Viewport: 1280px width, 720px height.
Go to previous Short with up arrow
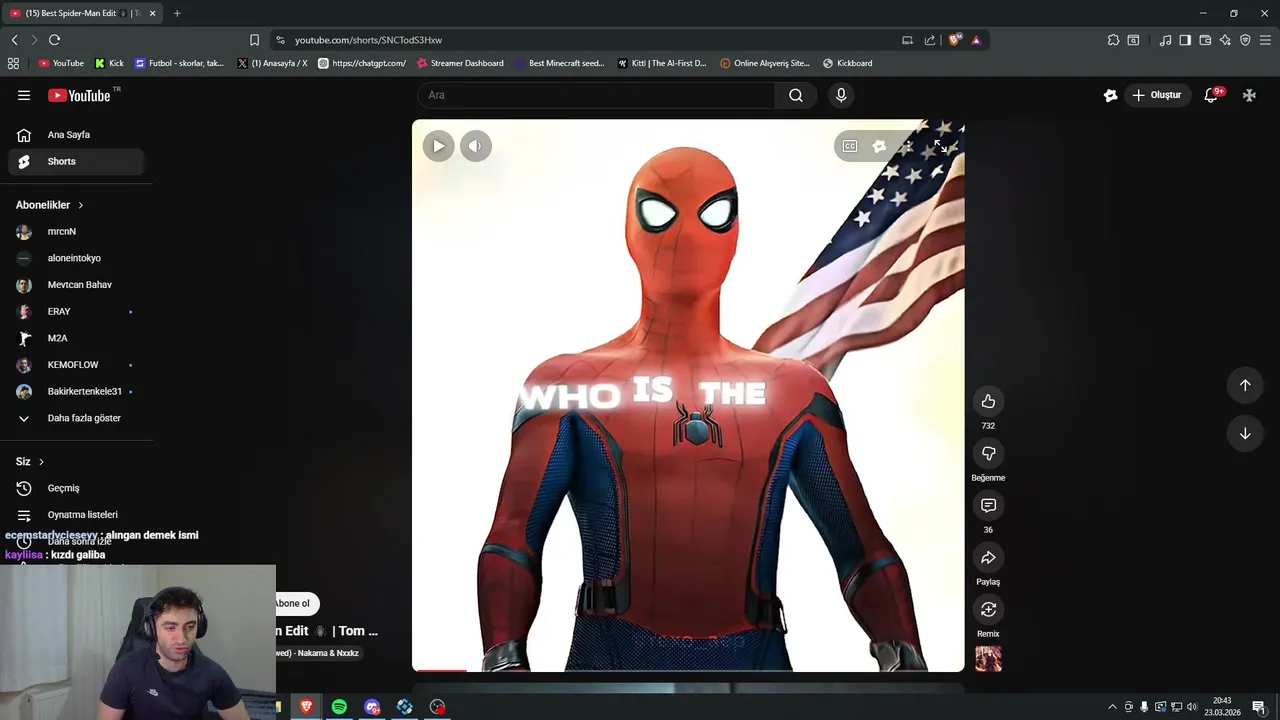point(1245,385)
